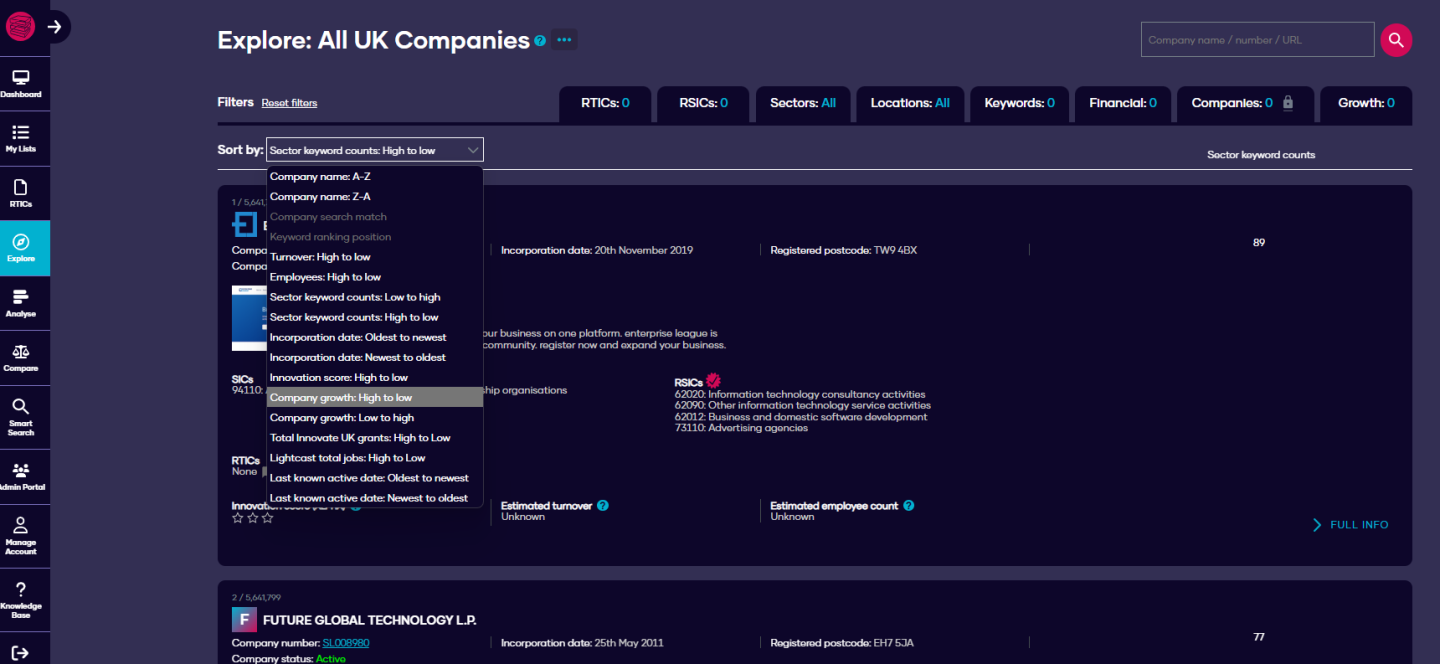Click the search magnifier icon
The height and width of the screenshot is (664, 1440).
point(1396,40)
